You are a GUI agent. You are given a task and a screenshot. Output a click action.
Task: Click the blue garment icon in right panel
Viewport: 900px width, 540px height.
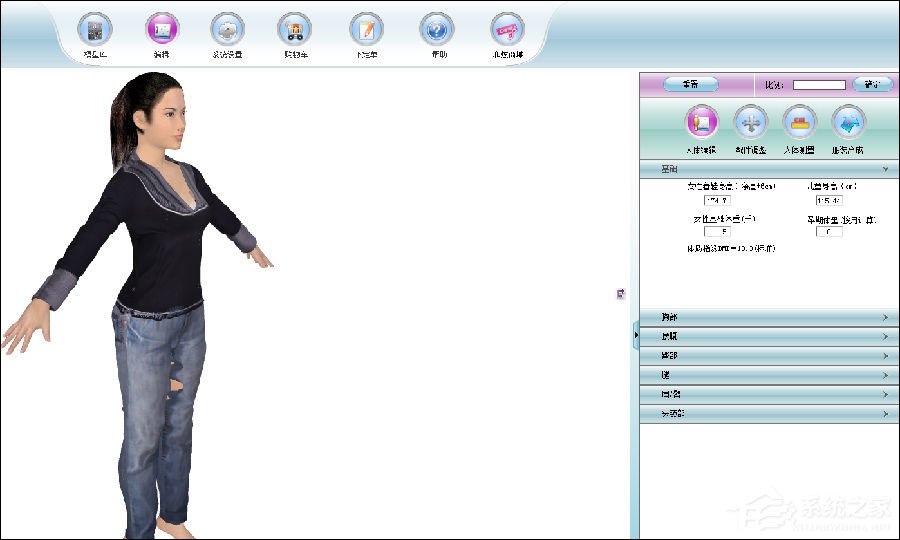click(848, 122)
